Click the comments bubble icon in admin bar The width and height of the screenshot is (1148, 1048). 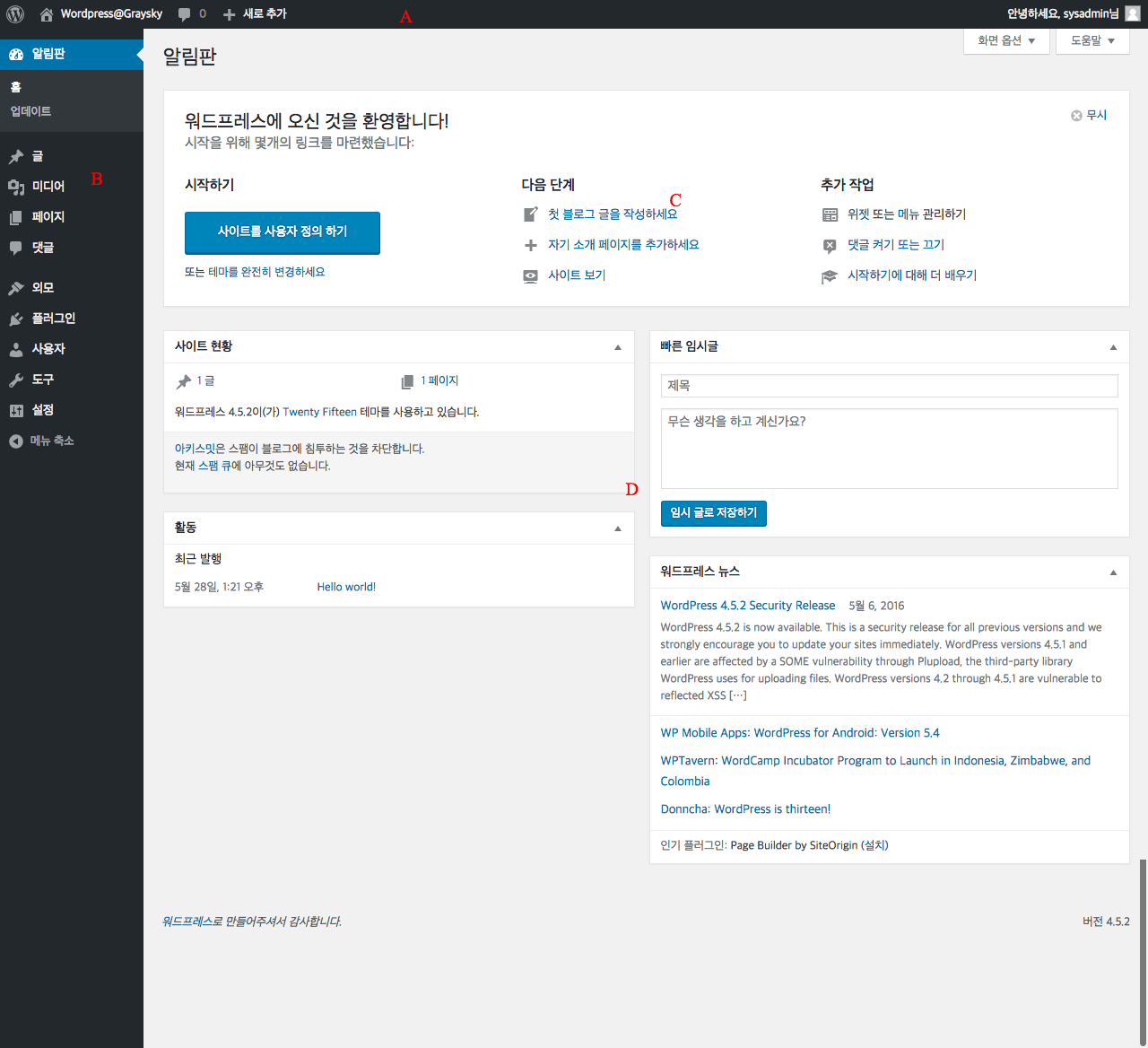(x=184, y=14)
